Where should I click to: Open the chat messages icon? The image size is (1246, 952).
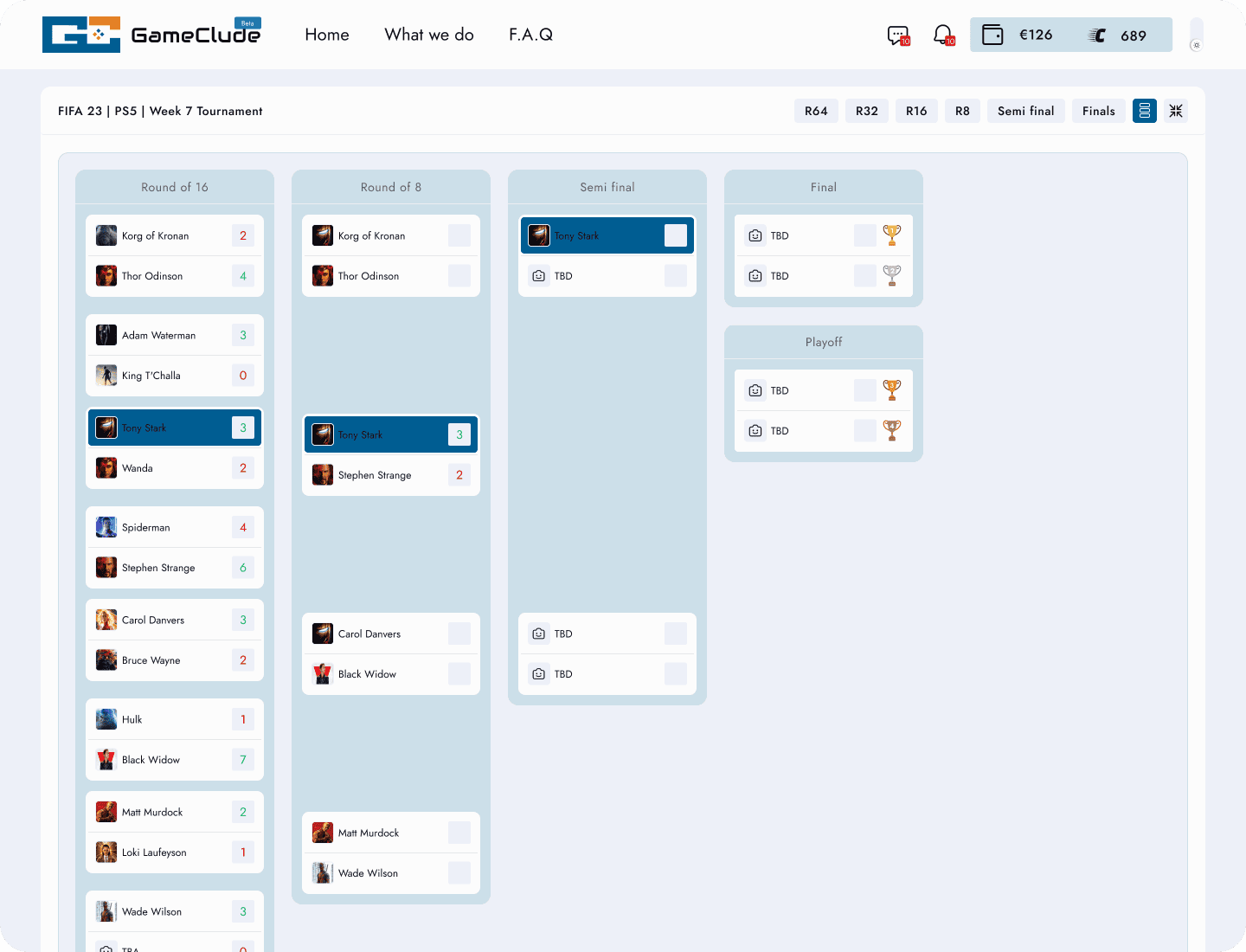tap(898, 35)
